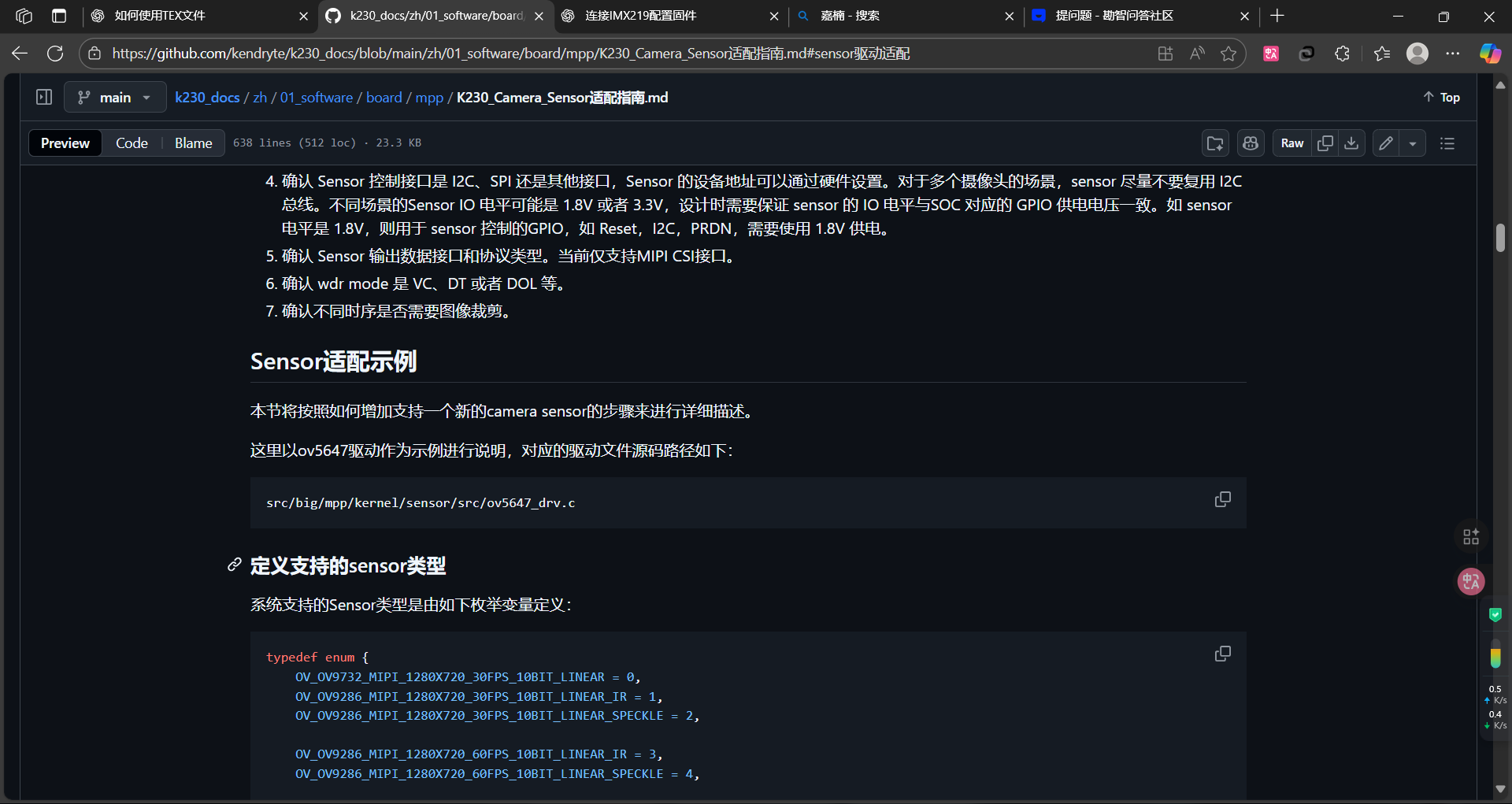Click the pencil edit file icon

(x=1386, y=143)
